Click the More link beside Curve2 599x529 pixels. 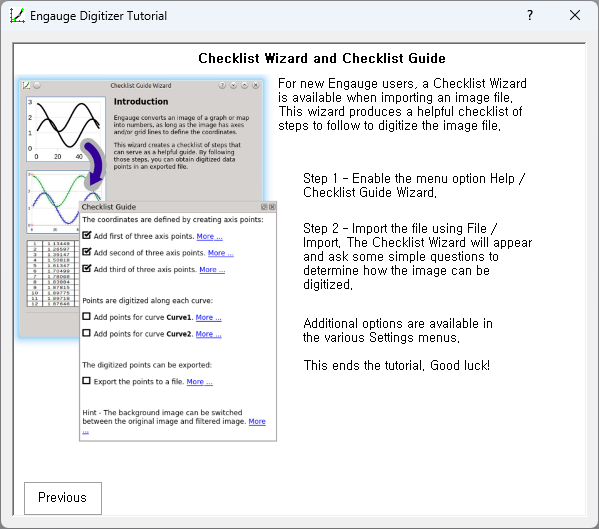point(208,334)
